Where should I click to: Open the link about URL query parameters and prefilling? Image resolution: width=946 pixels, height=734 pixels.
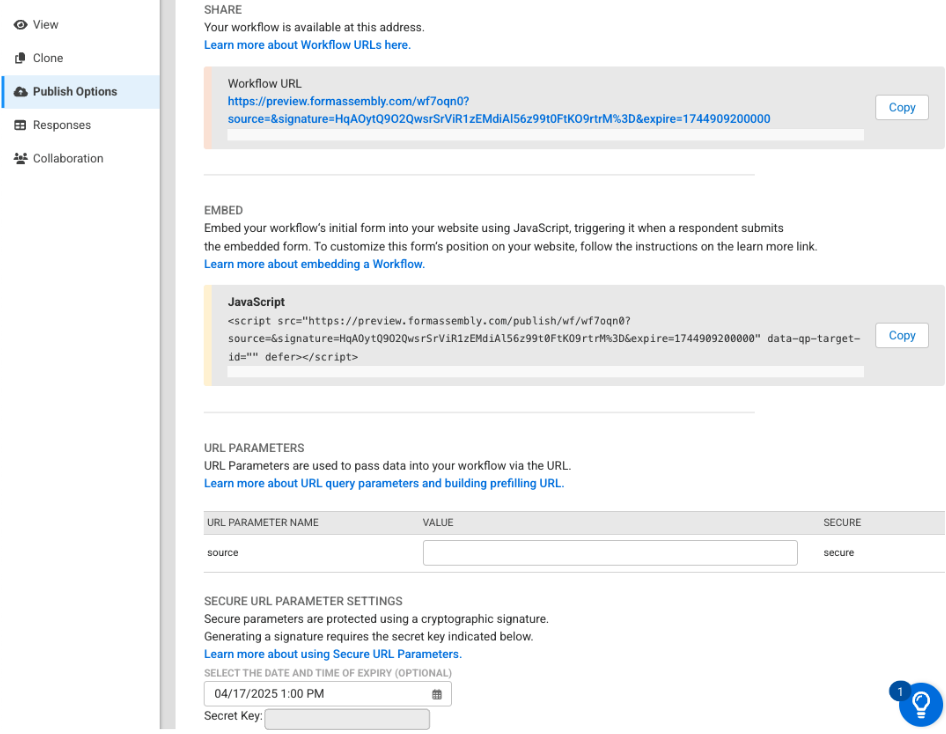[384, 483]
